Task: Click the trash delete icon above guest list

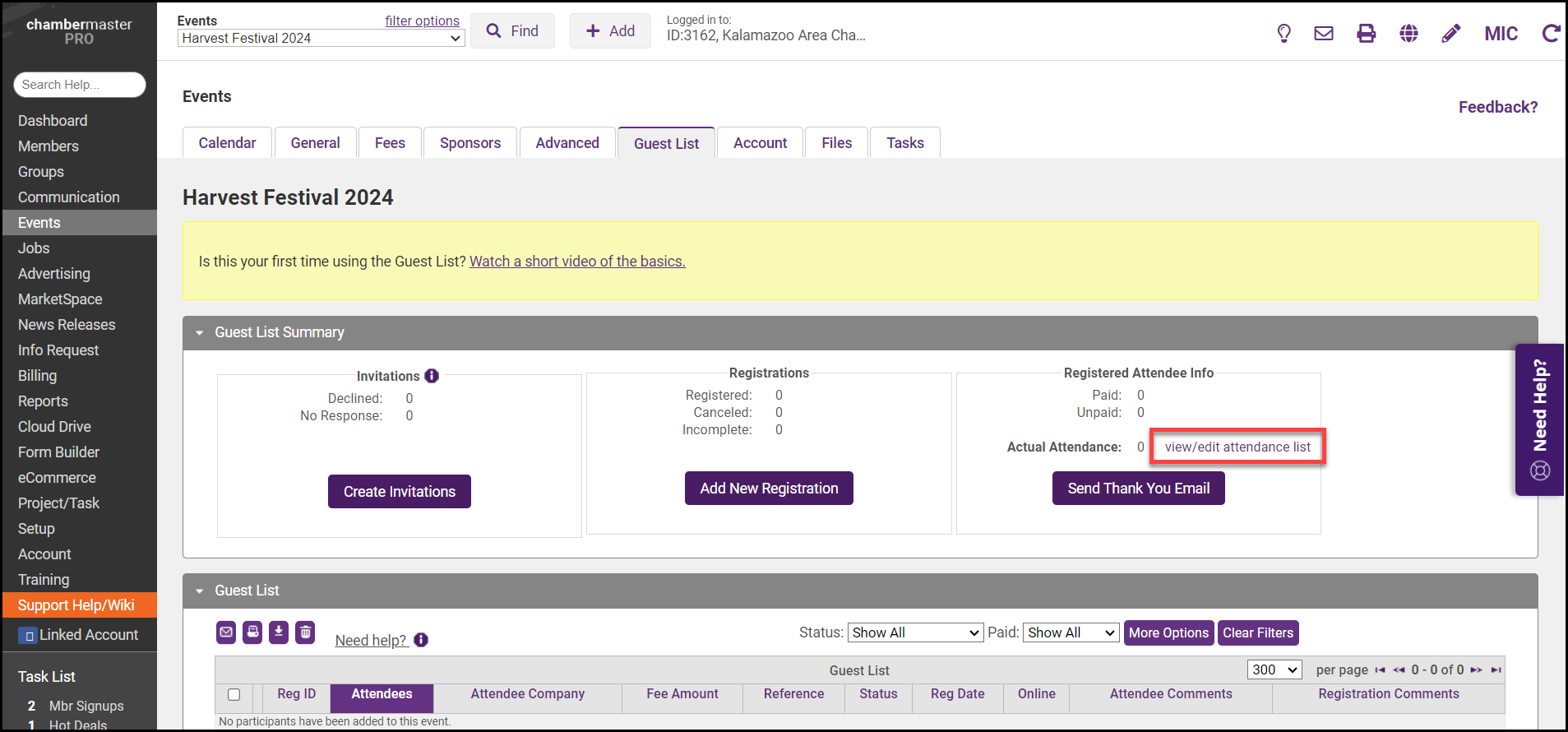Action: pyautogui.click(x=305, y=632)
